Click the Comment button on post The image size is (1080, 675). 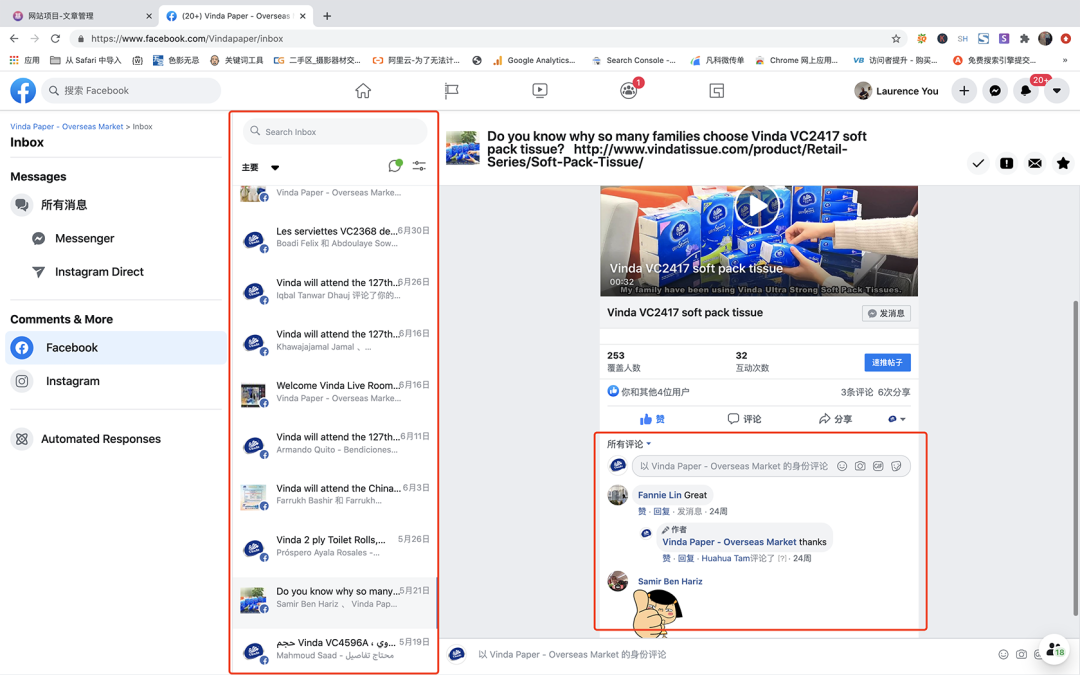point(745,419)
